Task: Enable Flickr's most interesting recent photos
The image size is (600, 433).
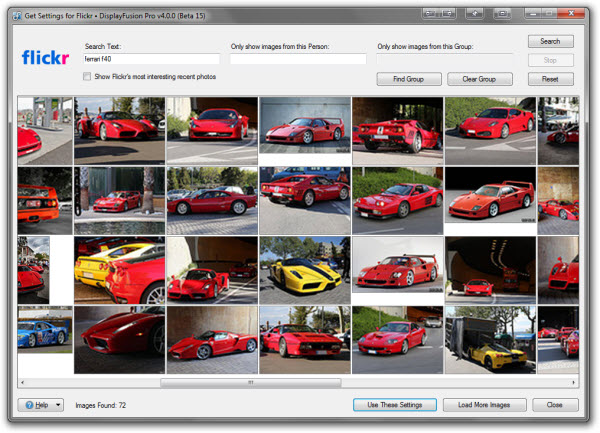Action: [89, 76]
